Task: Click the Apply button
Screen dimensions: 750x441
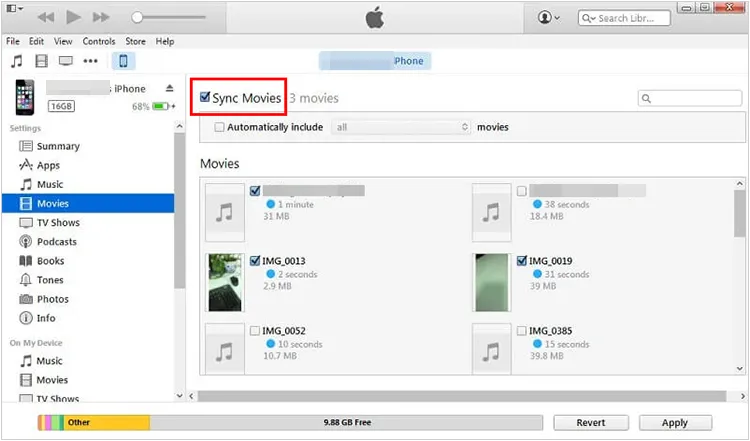Action: [675, 423]
